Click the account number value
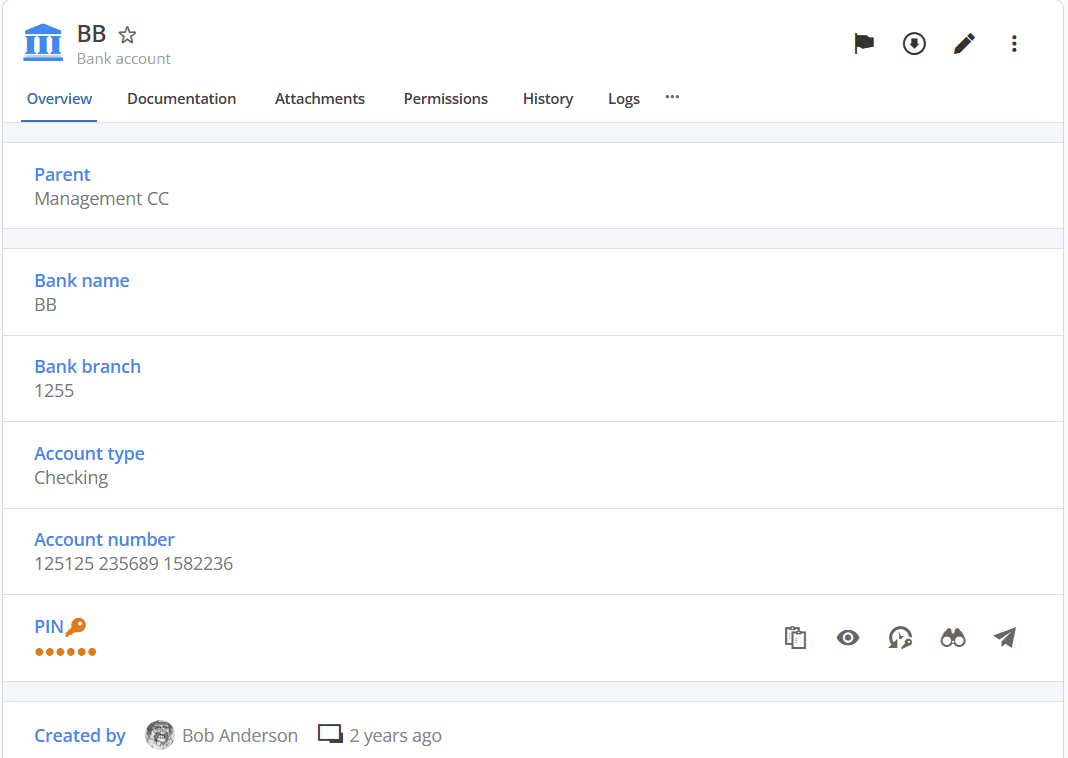 point(133,564)
